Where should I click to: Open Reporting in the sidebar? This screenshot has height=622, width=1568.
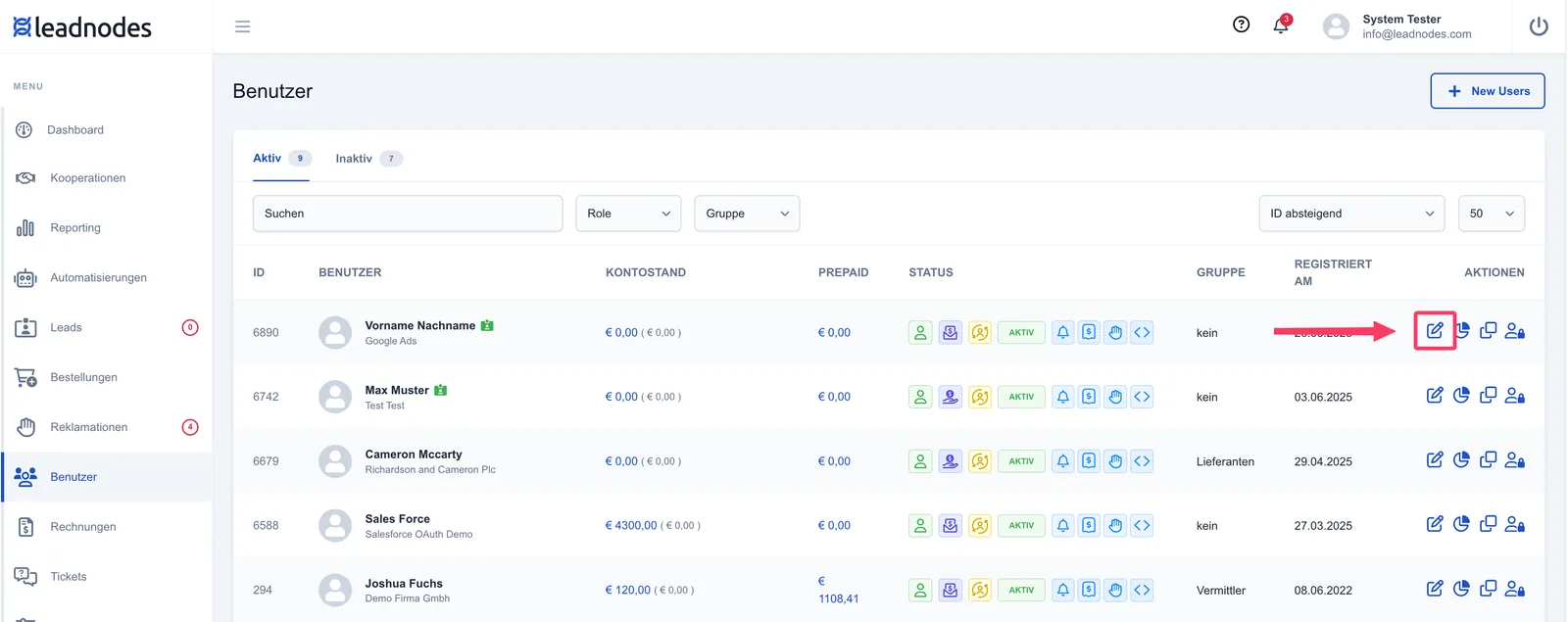(75, 228)
